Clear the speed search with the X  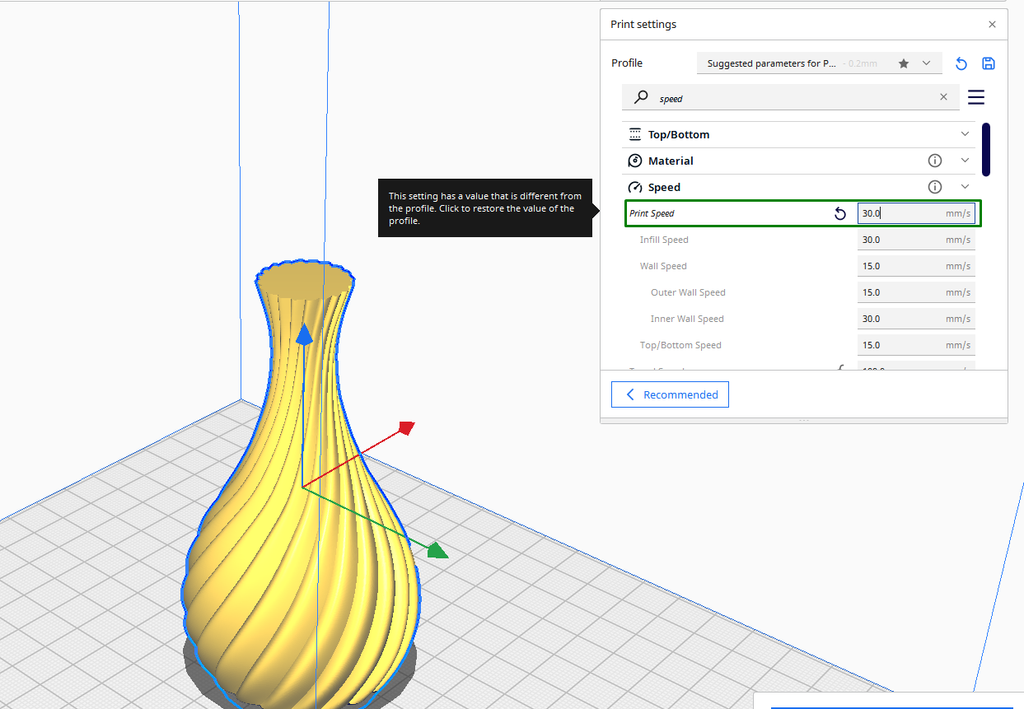[x=943, y=97]
